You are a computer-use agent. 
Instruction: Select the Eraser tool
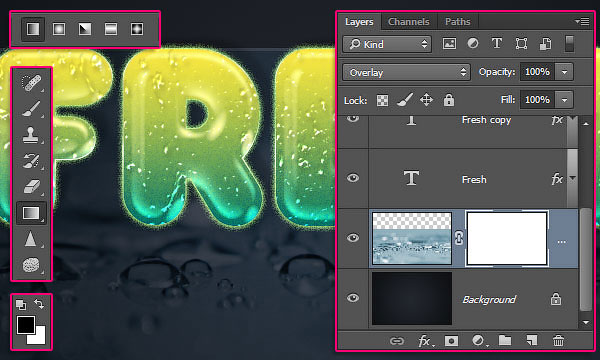point(31,187)
